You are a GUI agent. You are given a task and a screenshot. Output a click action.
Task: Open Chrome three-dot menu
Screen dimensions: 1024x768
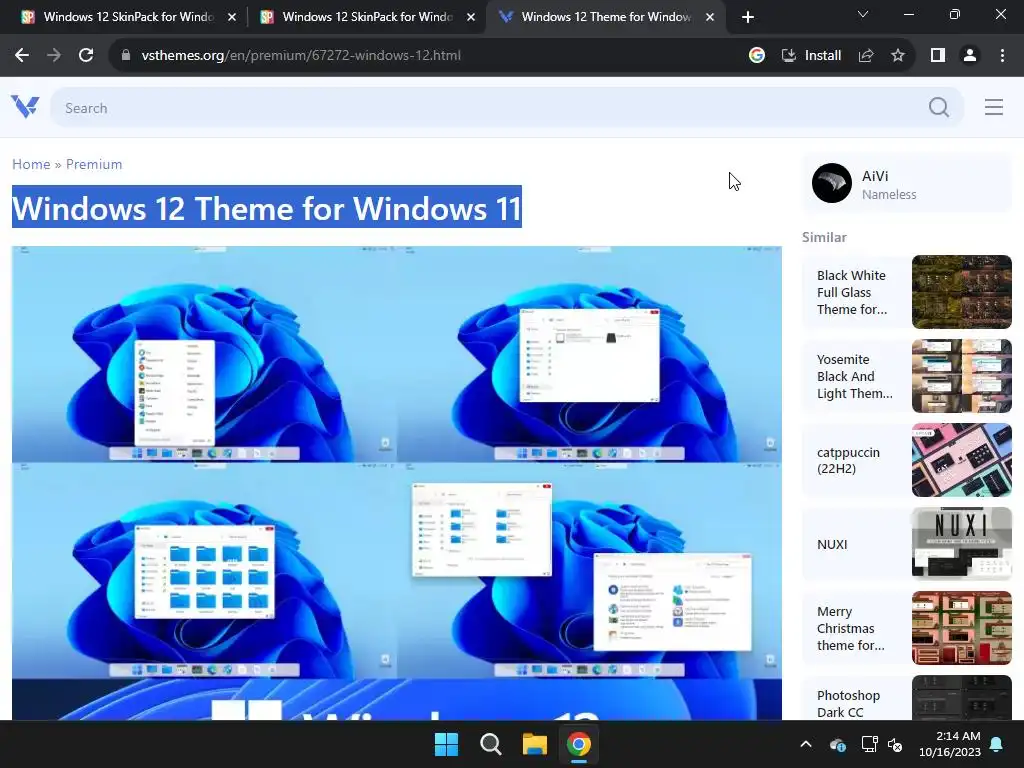(x=1002, y=56)
